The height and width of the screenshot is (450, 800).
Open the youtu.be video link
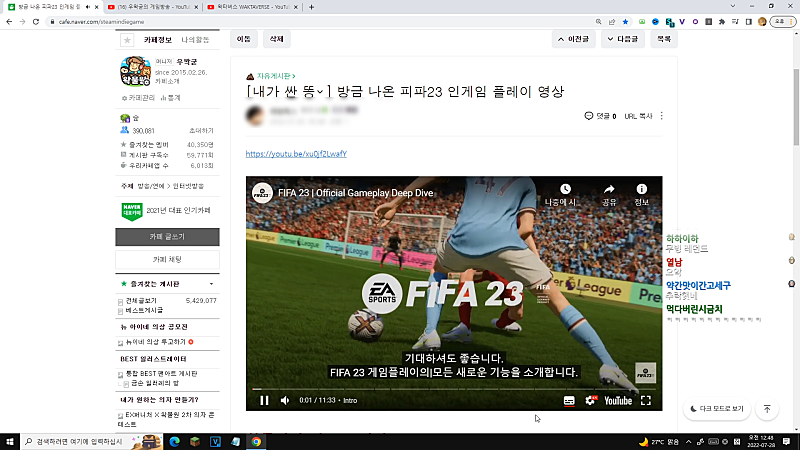point(296,154)
